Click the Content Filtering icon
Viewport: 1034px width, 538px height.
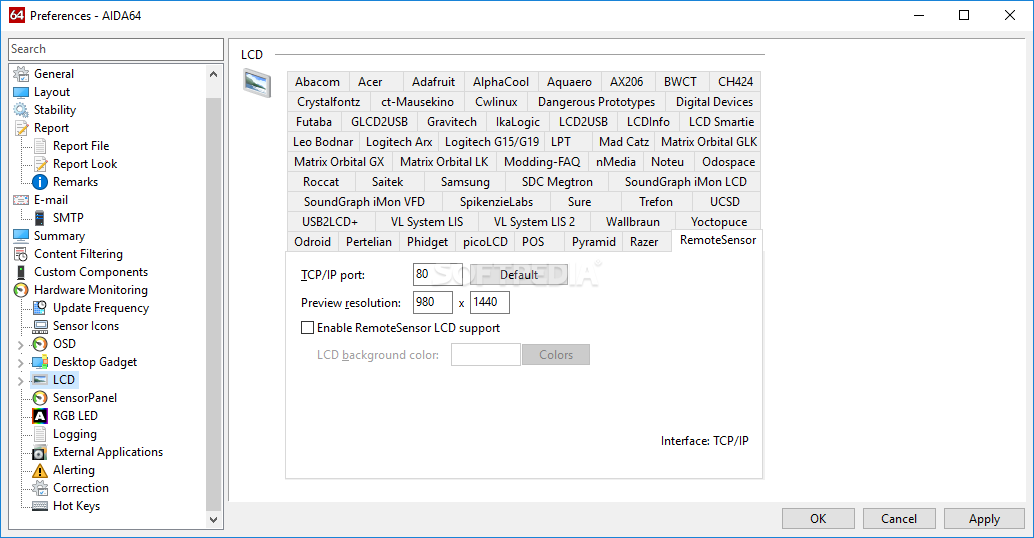21,254
